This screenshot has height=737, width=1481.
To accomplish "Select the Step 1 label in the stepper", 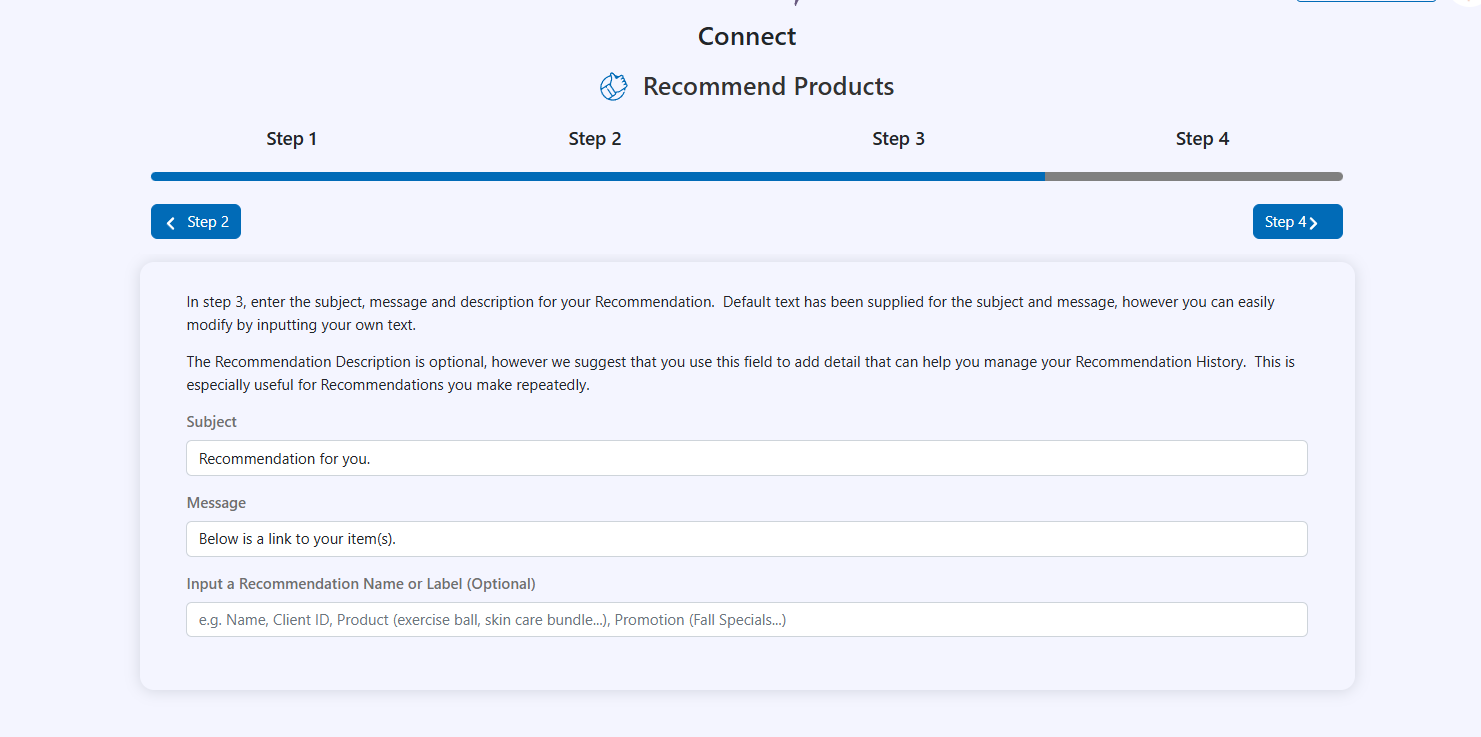I will (291, 139).
